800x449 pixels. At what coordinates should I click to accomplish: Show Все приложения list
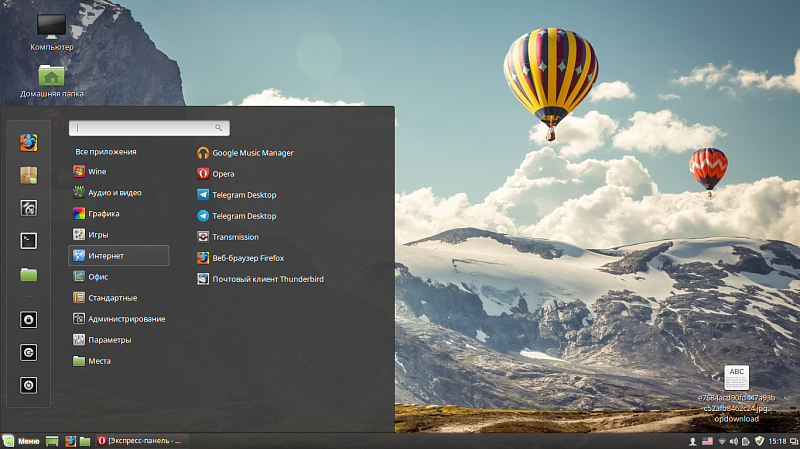(x=106, y=152)
